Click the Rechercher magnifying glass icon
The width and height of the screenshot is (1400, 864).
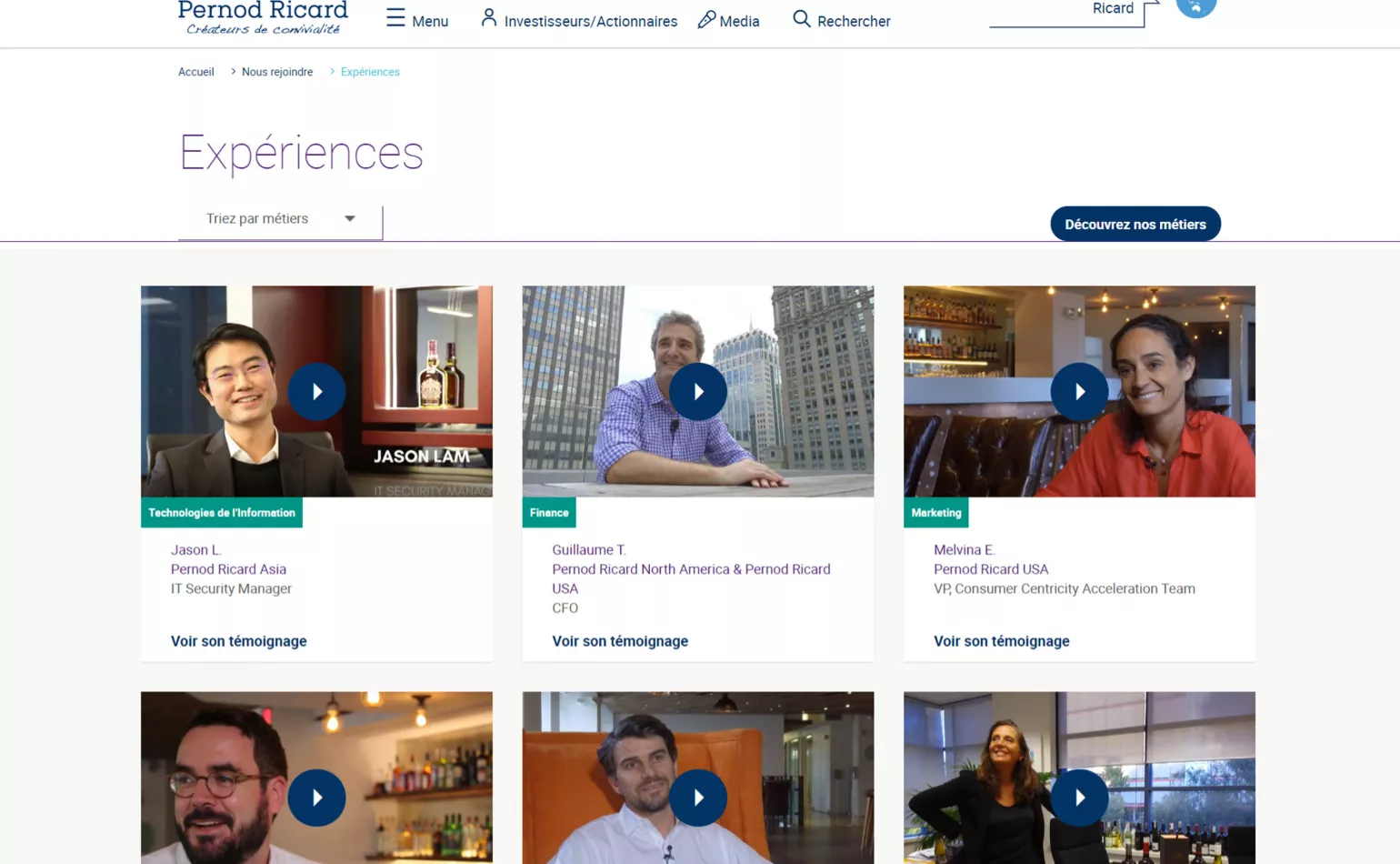coord(801,19)
